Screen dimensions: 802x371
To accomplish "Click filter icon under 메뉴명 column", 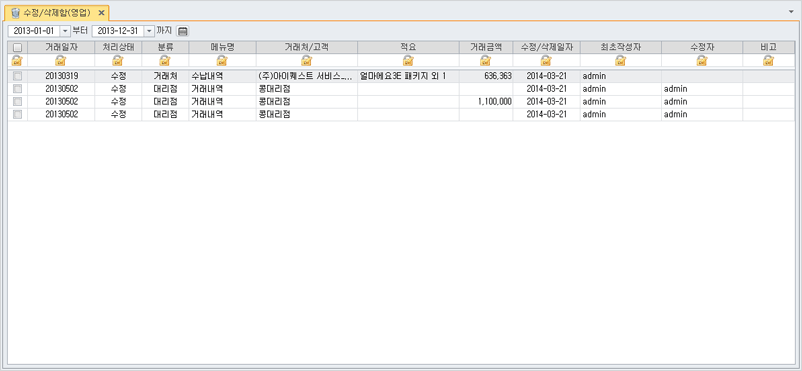I will click(x=222, y=61).
